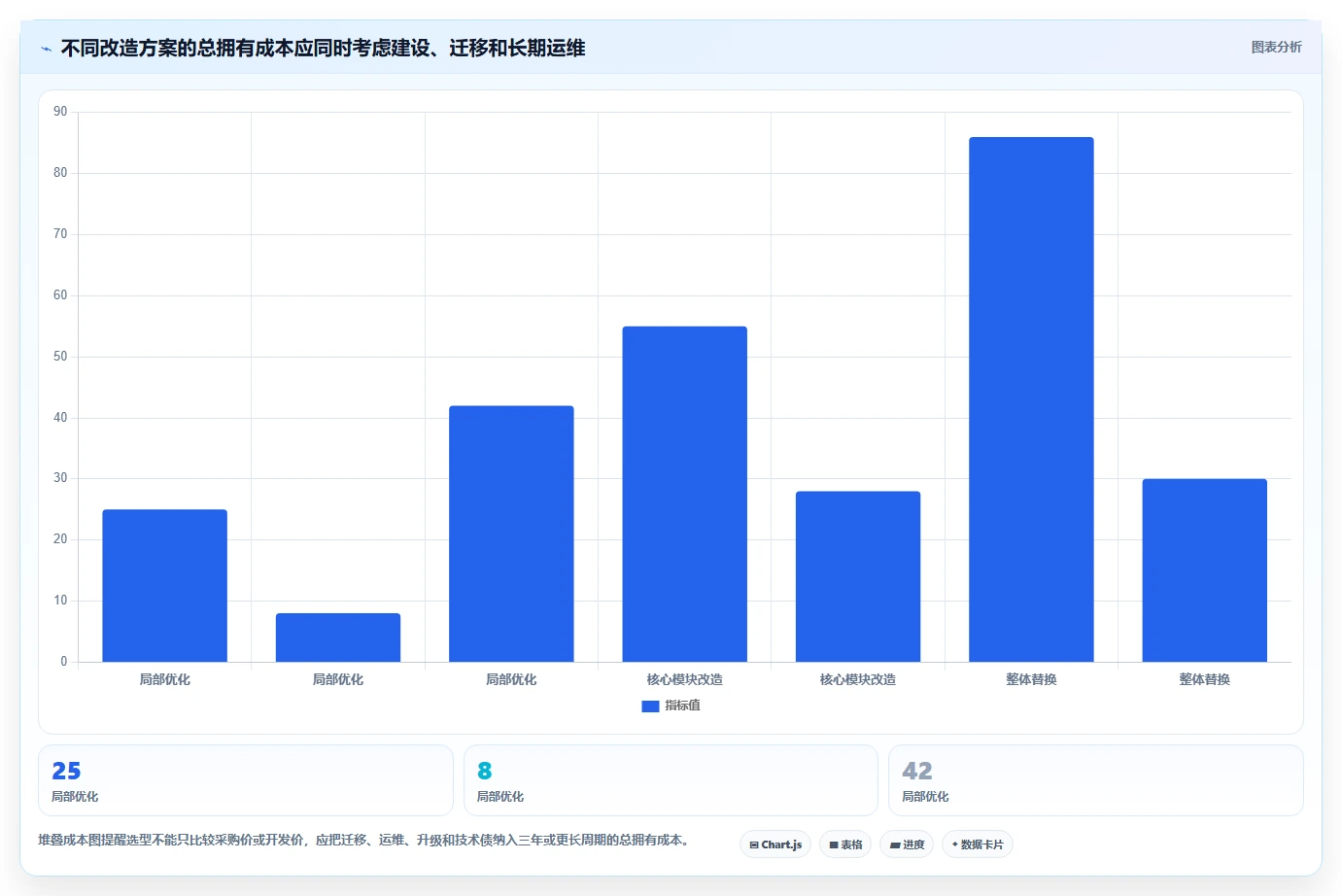
Task: Click the y-axis label 90
Action: 60,112
